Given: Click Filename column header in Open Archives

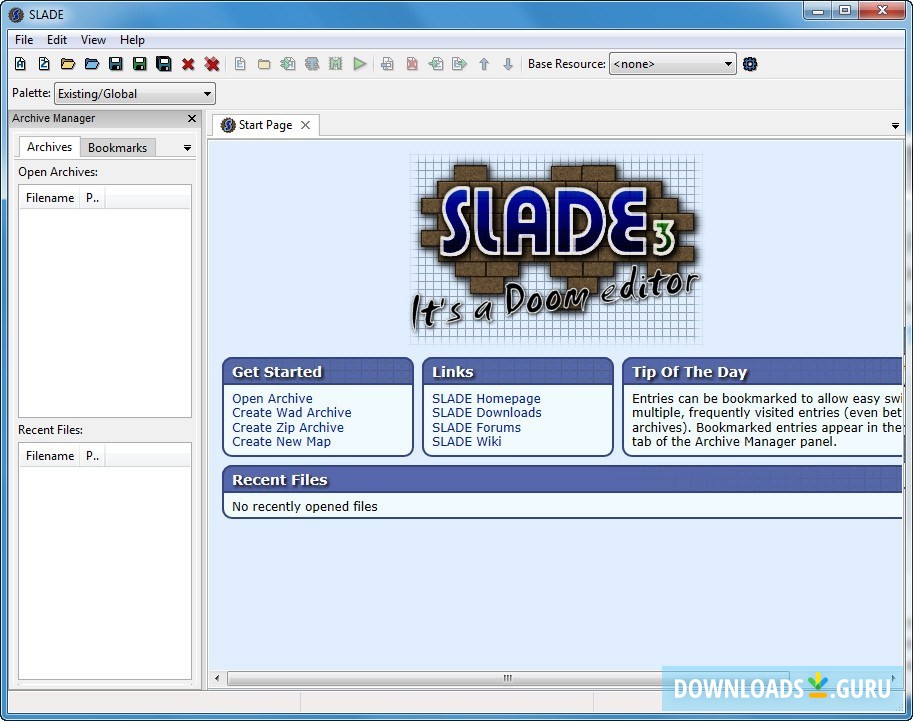Looking at the screenshot, I should click(x=49, y=198).
